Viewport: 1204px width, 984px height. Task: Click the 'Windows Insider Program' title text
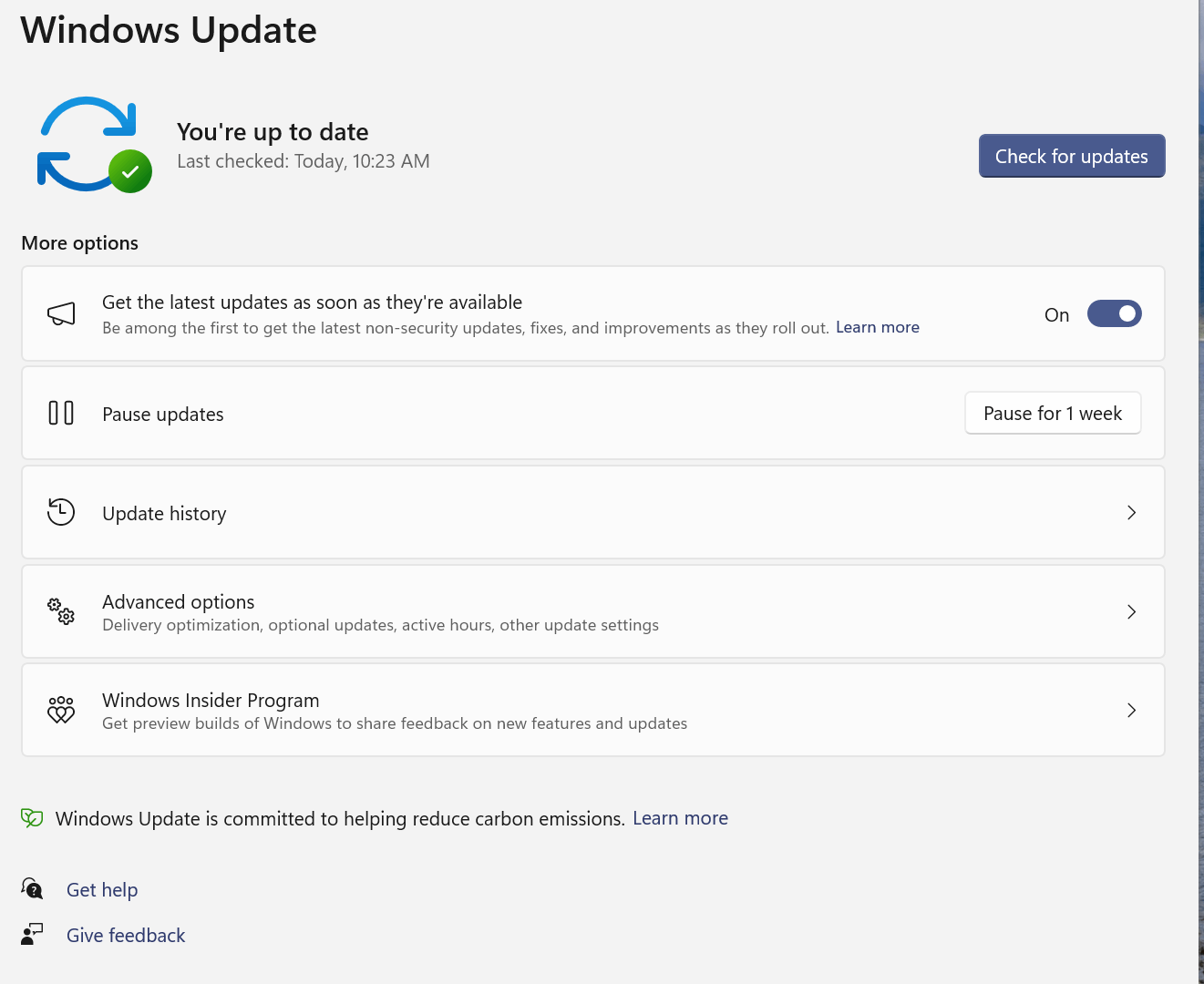pos(211,701)
